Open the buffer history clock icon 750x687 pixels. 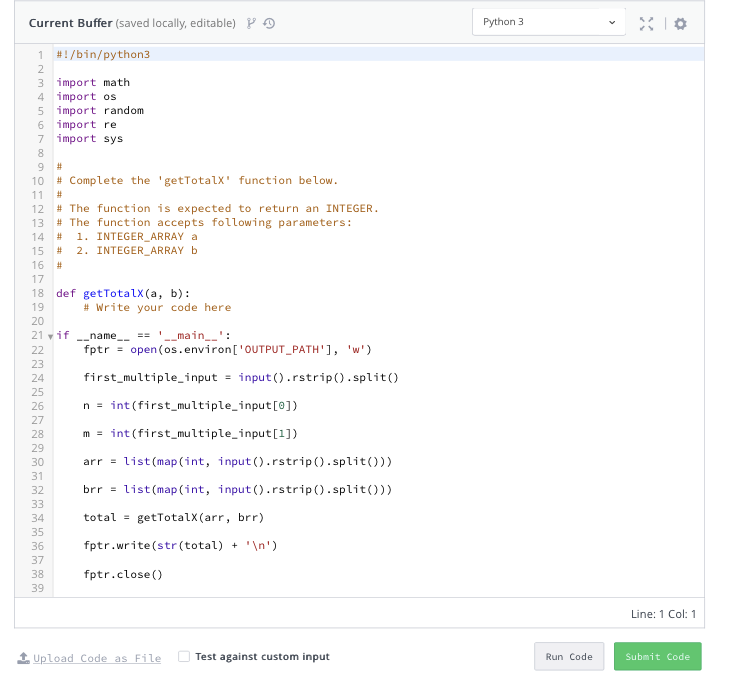click(x=269, y=23)
